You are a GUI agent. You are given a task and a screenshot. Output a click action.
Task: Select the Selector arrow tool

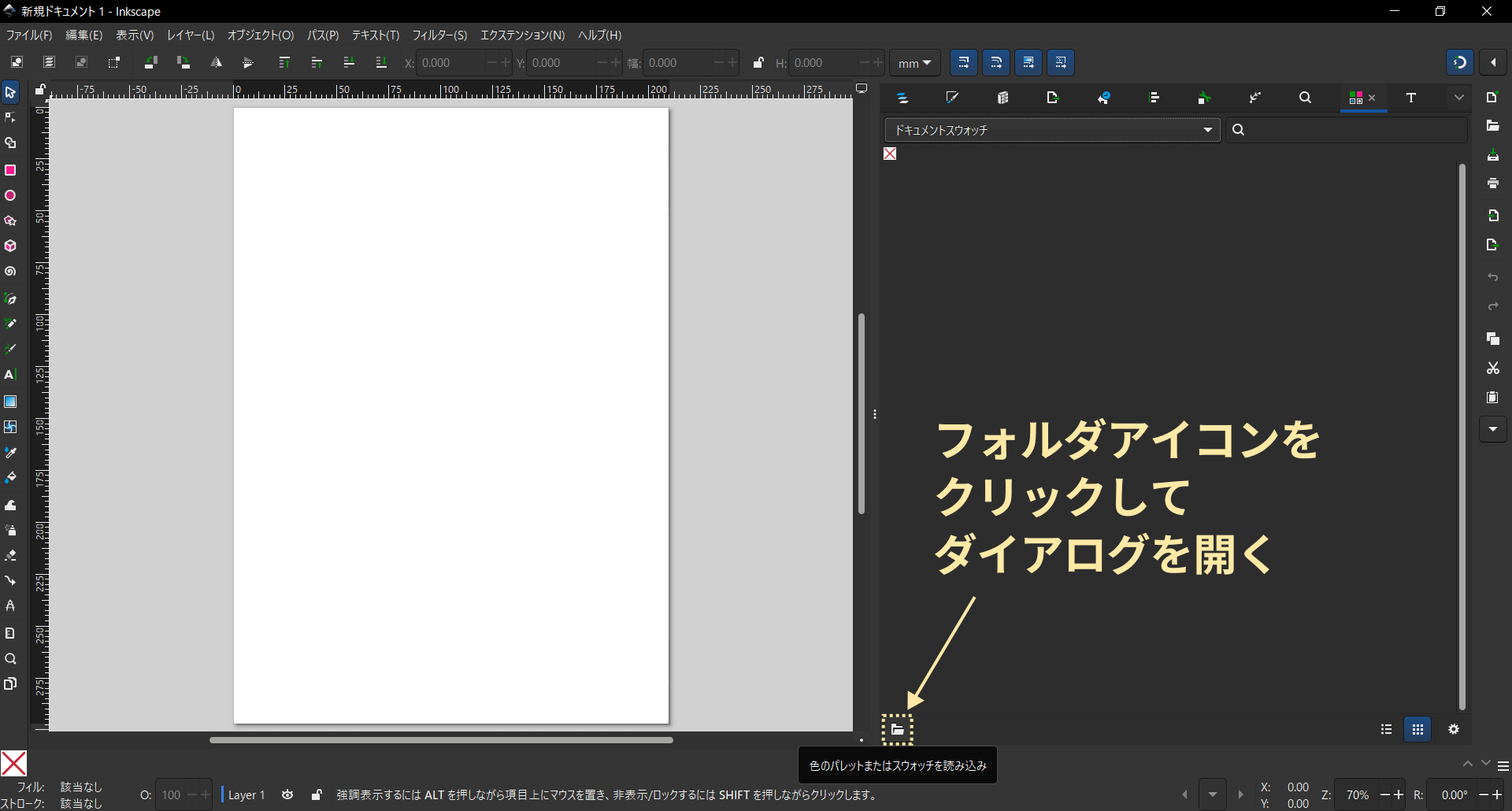[x=10, y=93]
